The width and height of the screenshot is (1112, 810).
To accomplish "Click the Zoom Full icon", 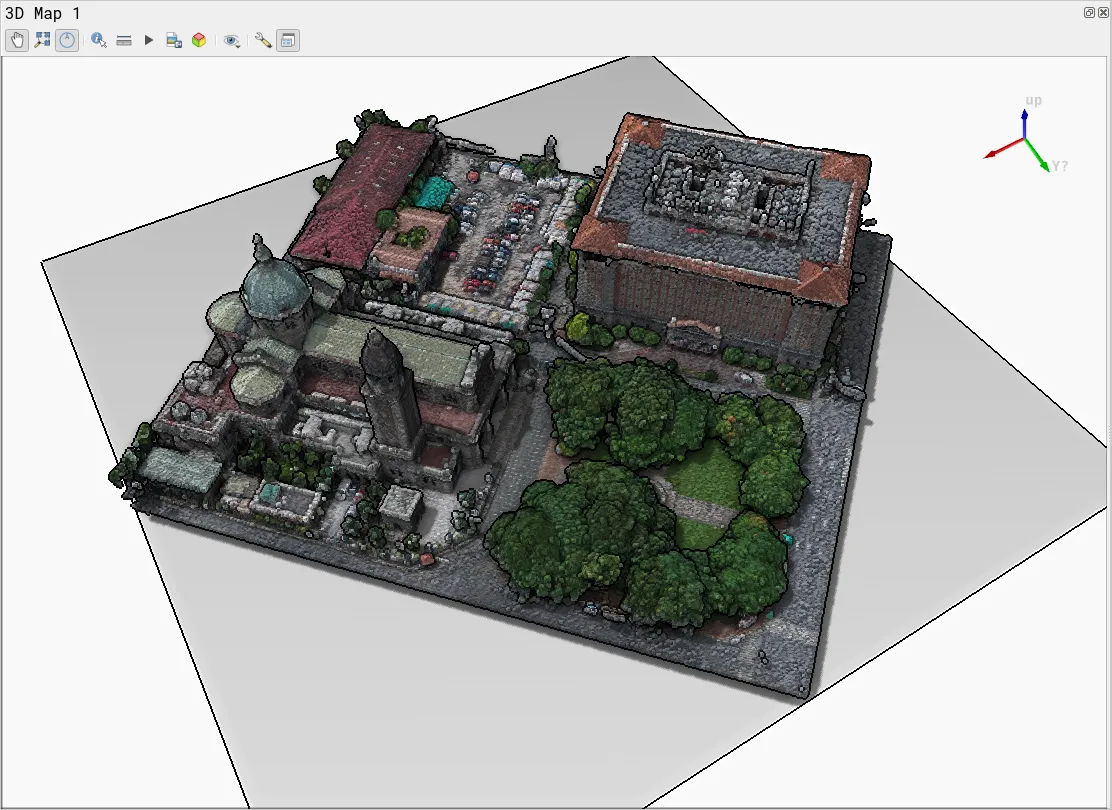I will pyautogui.click(x=41, y=40).
